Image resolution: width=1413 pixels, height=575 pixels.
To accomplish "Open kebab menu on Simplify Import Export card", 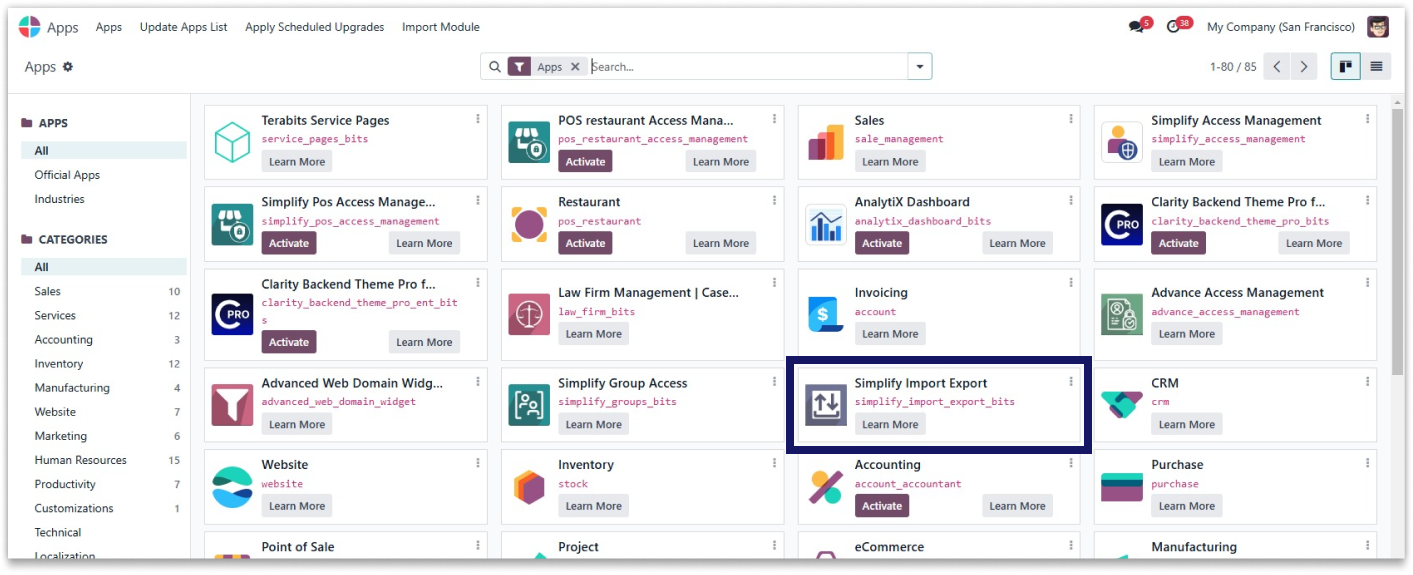I will coord(1071,382).
